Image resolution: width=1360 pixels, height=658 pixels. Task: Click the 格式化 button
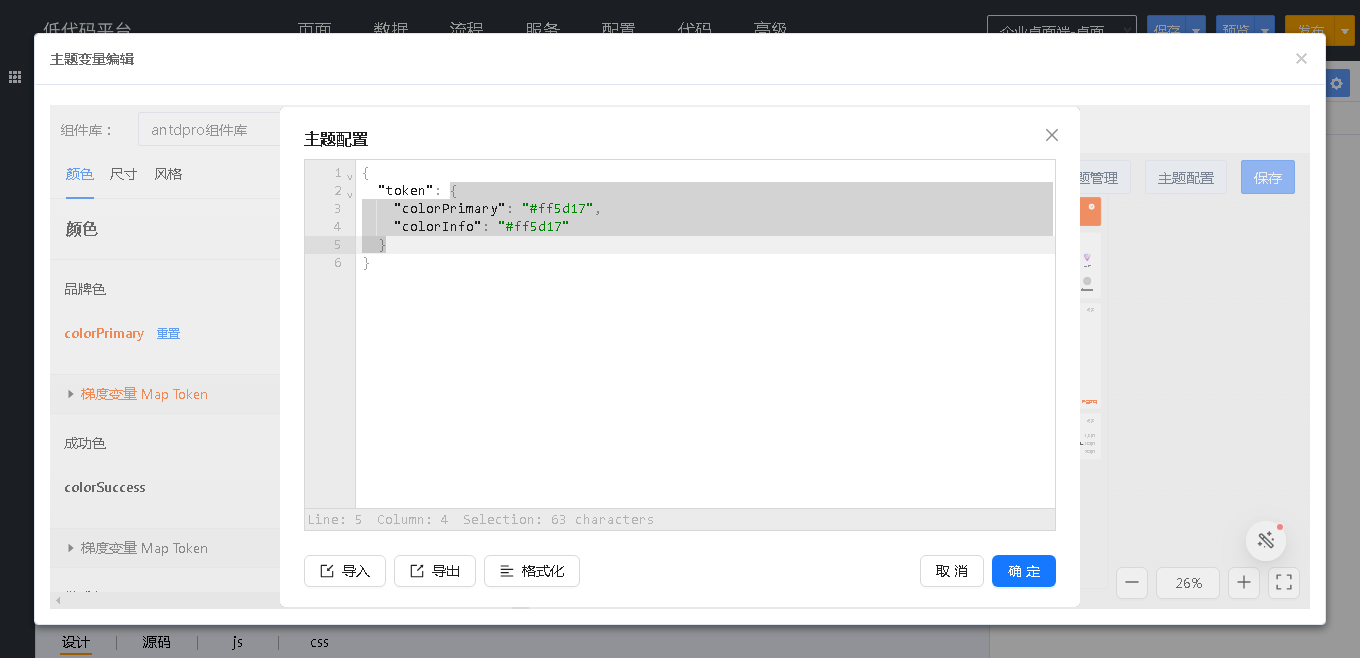point(531,571)
